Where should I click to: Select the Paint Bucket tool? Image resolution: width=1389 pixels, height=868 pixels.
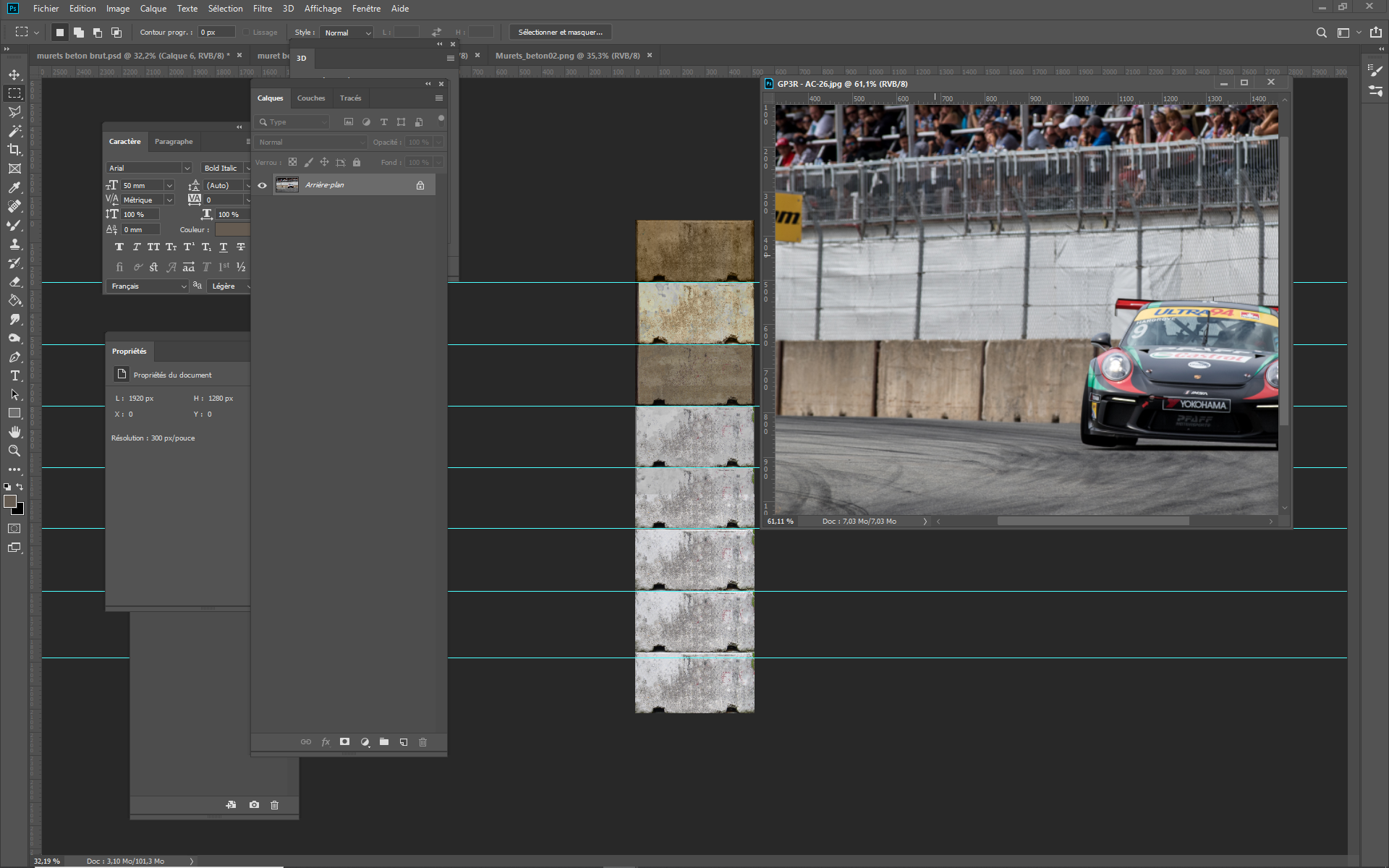14,300
